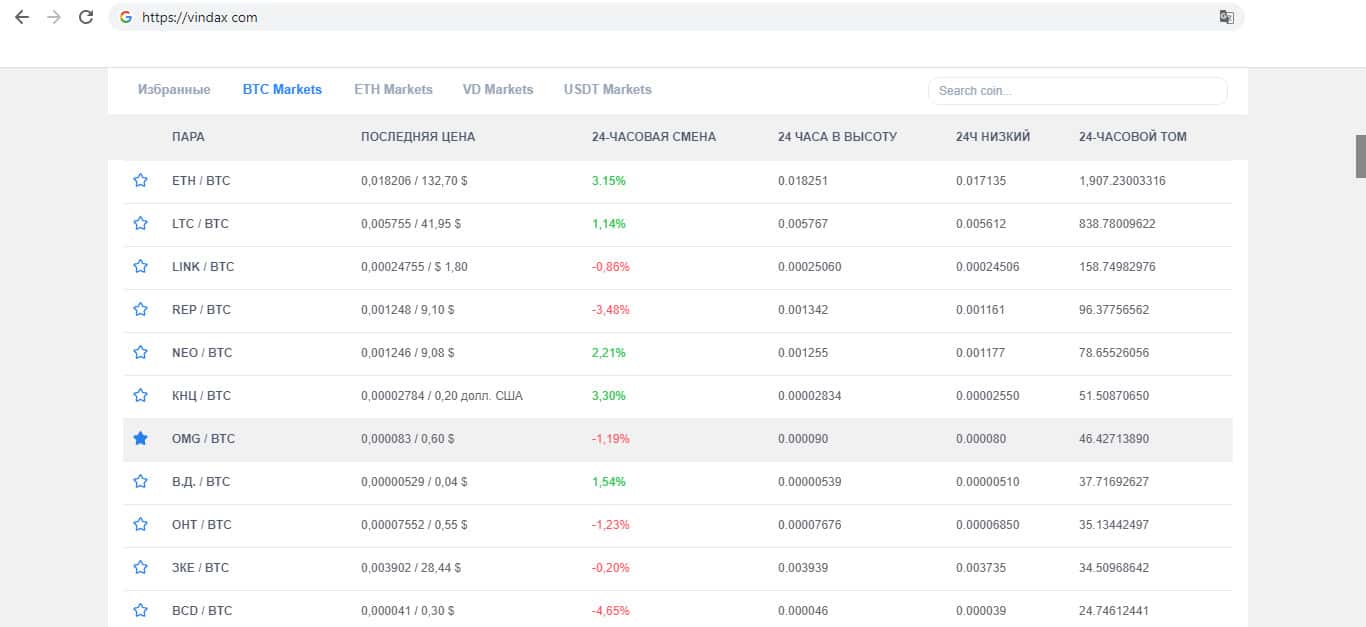The image size is (1366, 627).
Task: Select the VD Markets tab
Action: click(x=497, y=90)
